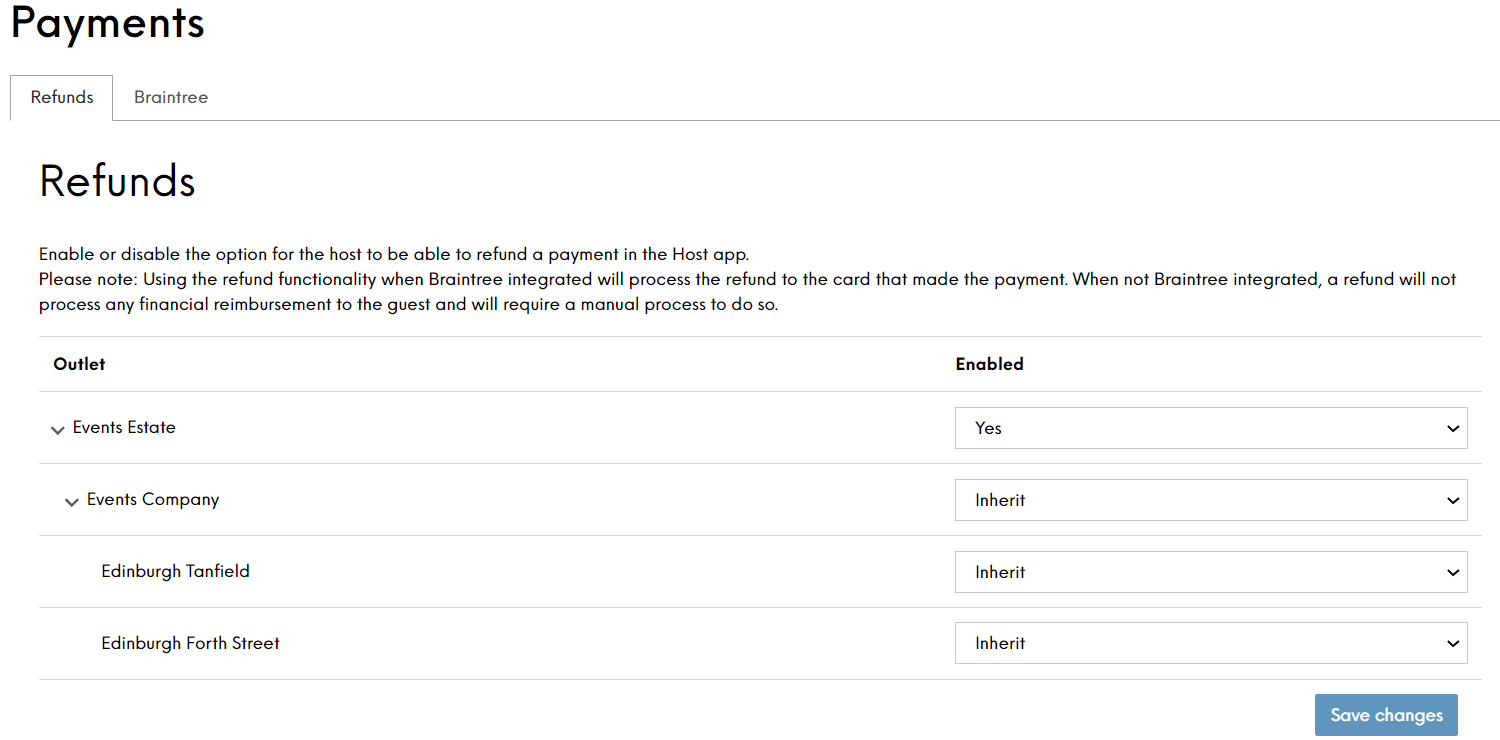
Task: Click the Payments page heading
Action: (108, 23)
